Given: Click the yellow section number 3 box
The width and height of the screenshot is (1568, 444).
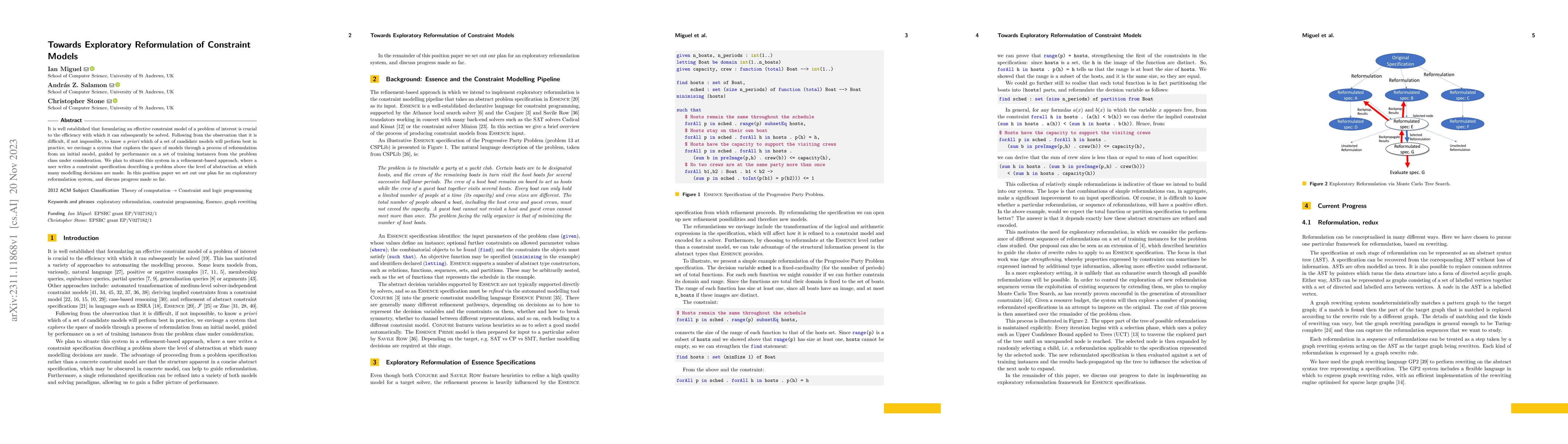Looking at the screenshot, I should (374, 362).
